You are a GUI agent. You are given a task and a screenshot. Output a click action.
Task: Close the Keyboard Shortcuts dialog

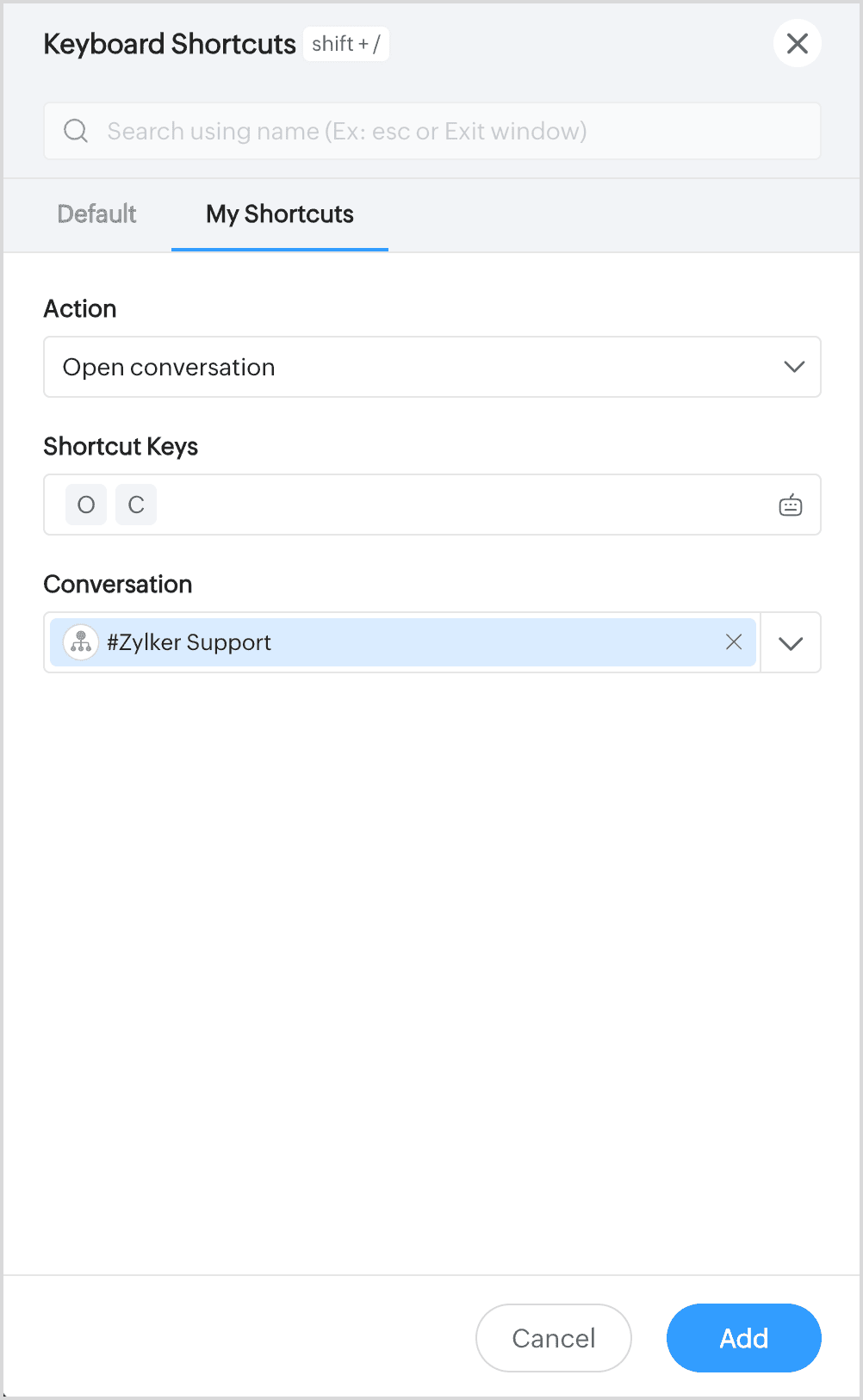coord(797,43)
